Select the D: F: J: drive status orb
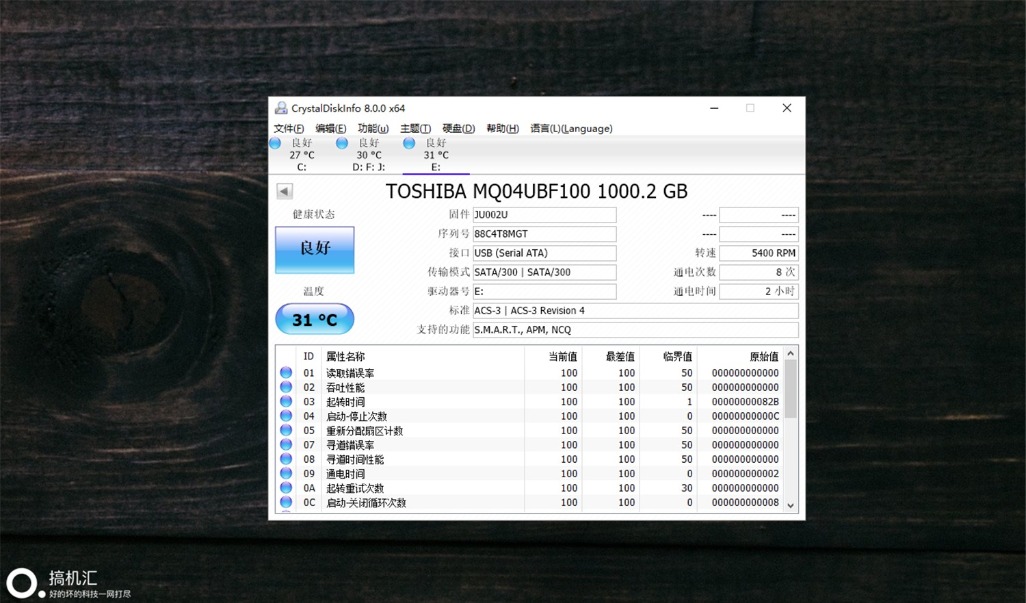This screenshot has width=1026, height=603. click(x=342, y=143)
